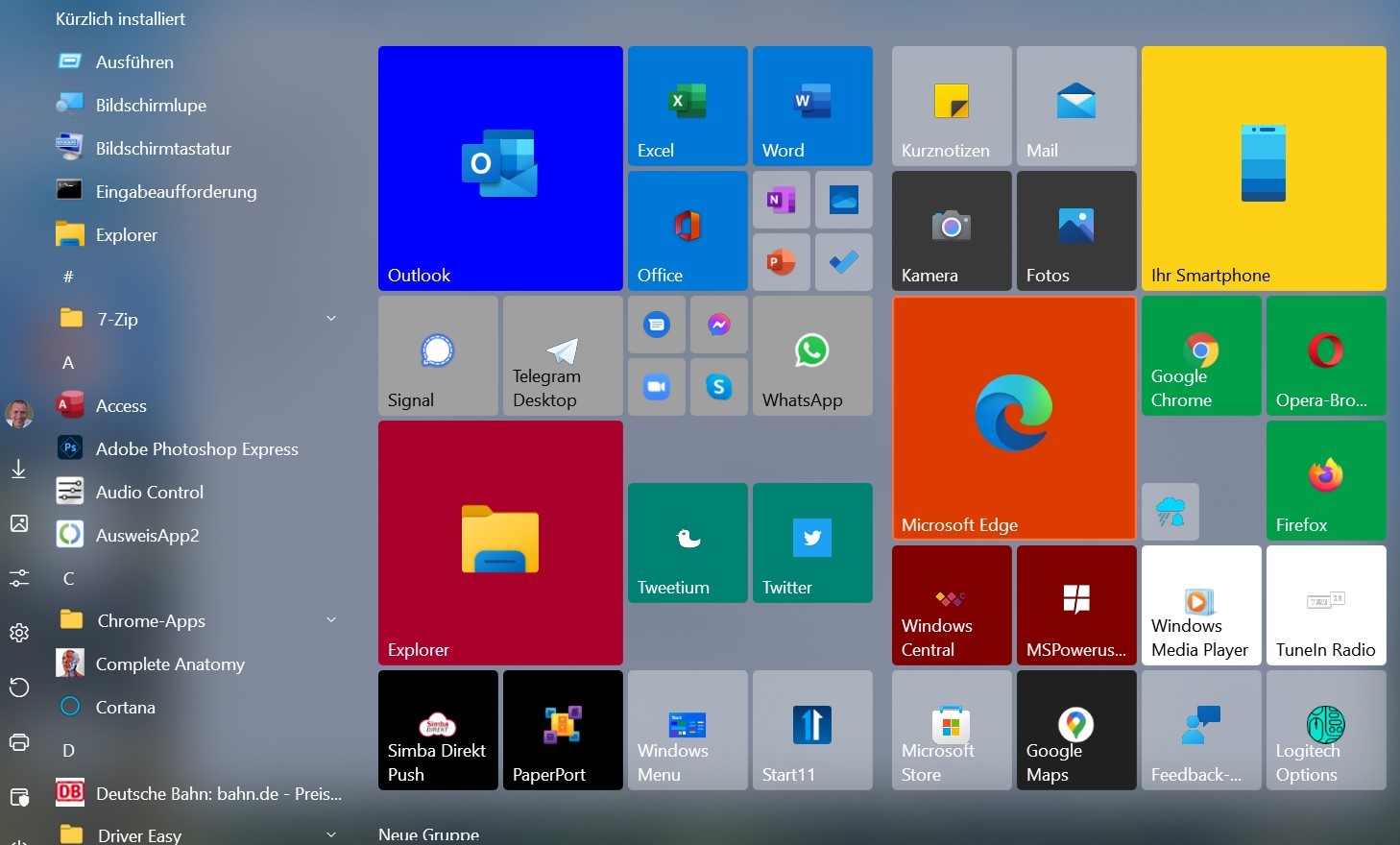
Task: Expand the Chrome-Apps folder chevron
Action: [x=331, y=619]
